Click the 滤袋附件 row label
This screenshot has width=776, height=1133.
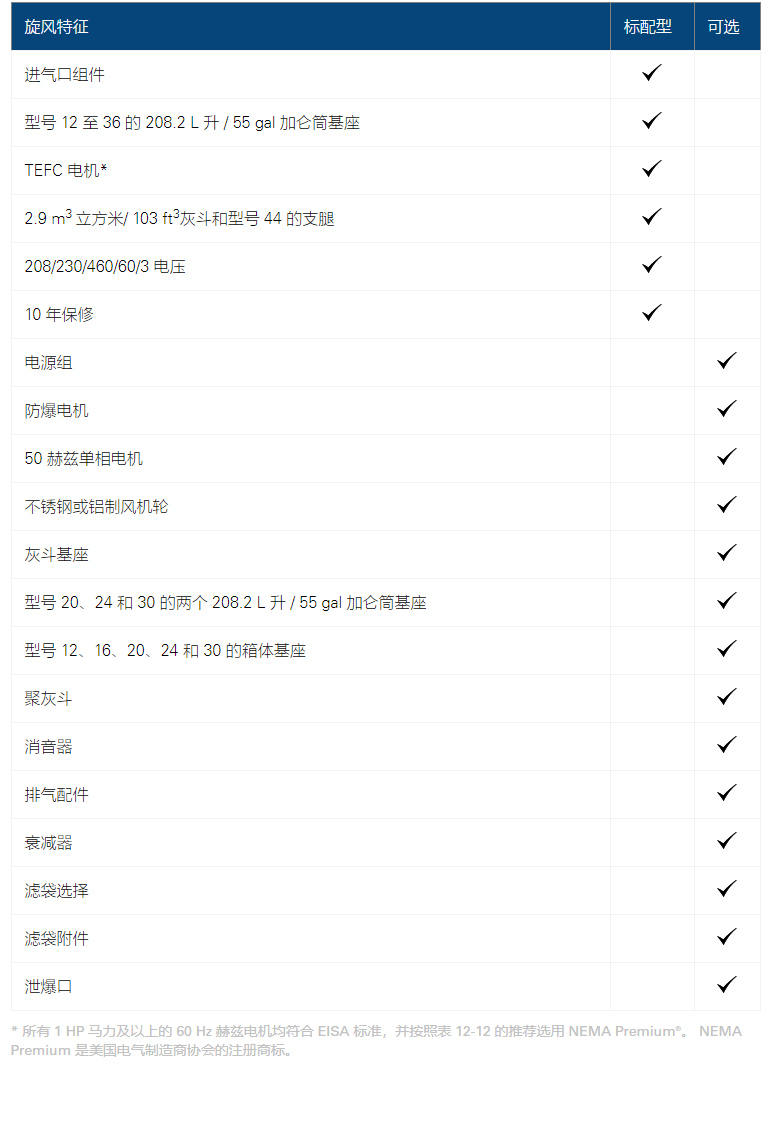pos(56,939)
